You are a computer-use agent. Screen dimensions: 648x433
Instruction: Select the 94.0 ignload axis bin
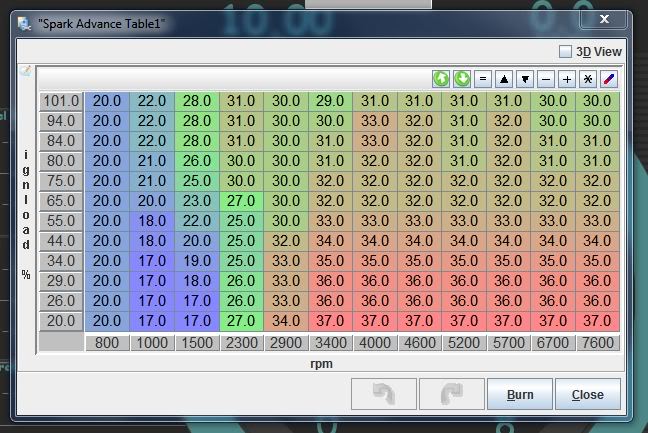click(x=61, y=121)
